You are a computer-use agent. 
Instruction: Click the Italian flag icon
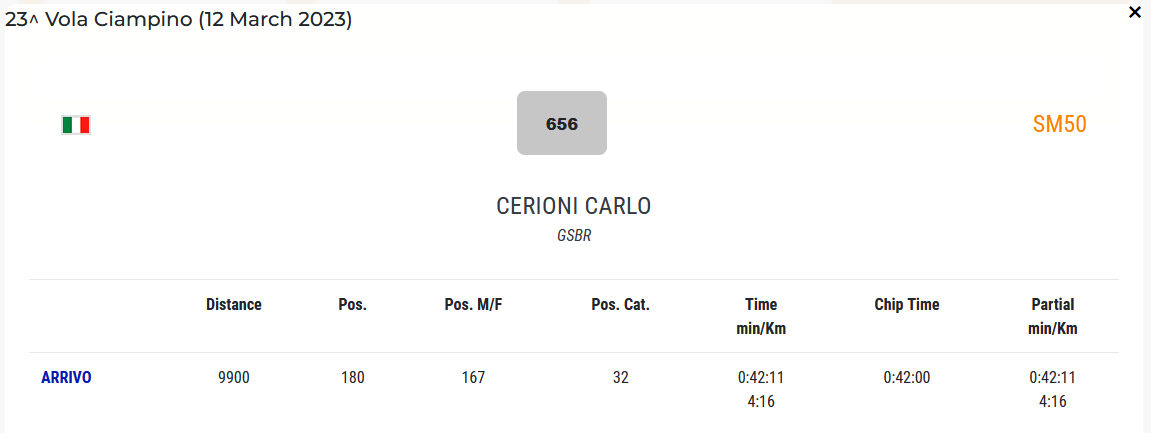[x=76, y=125]
